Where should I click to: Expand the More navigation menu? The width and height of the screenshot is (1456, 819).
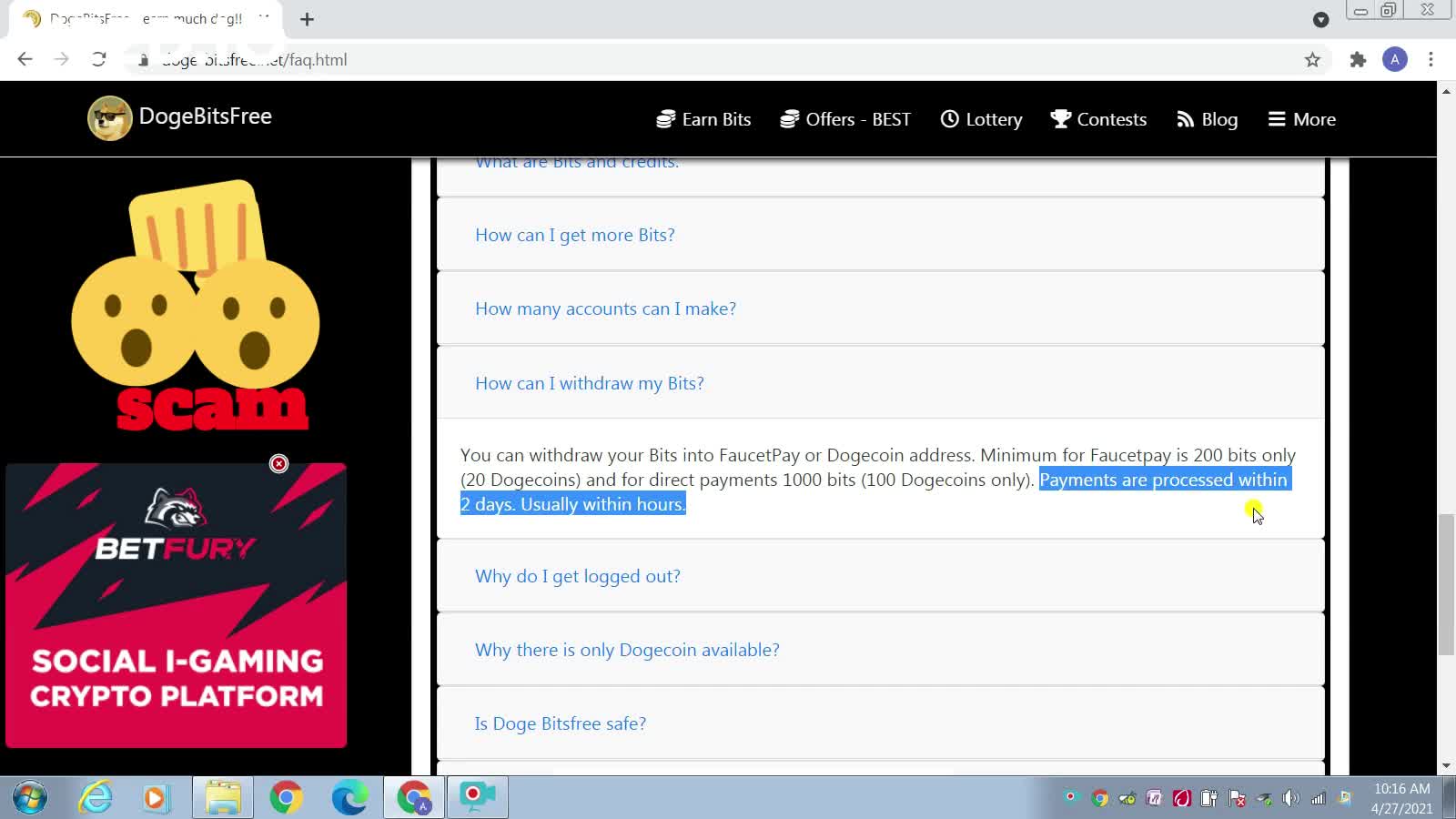(1302, 119)
